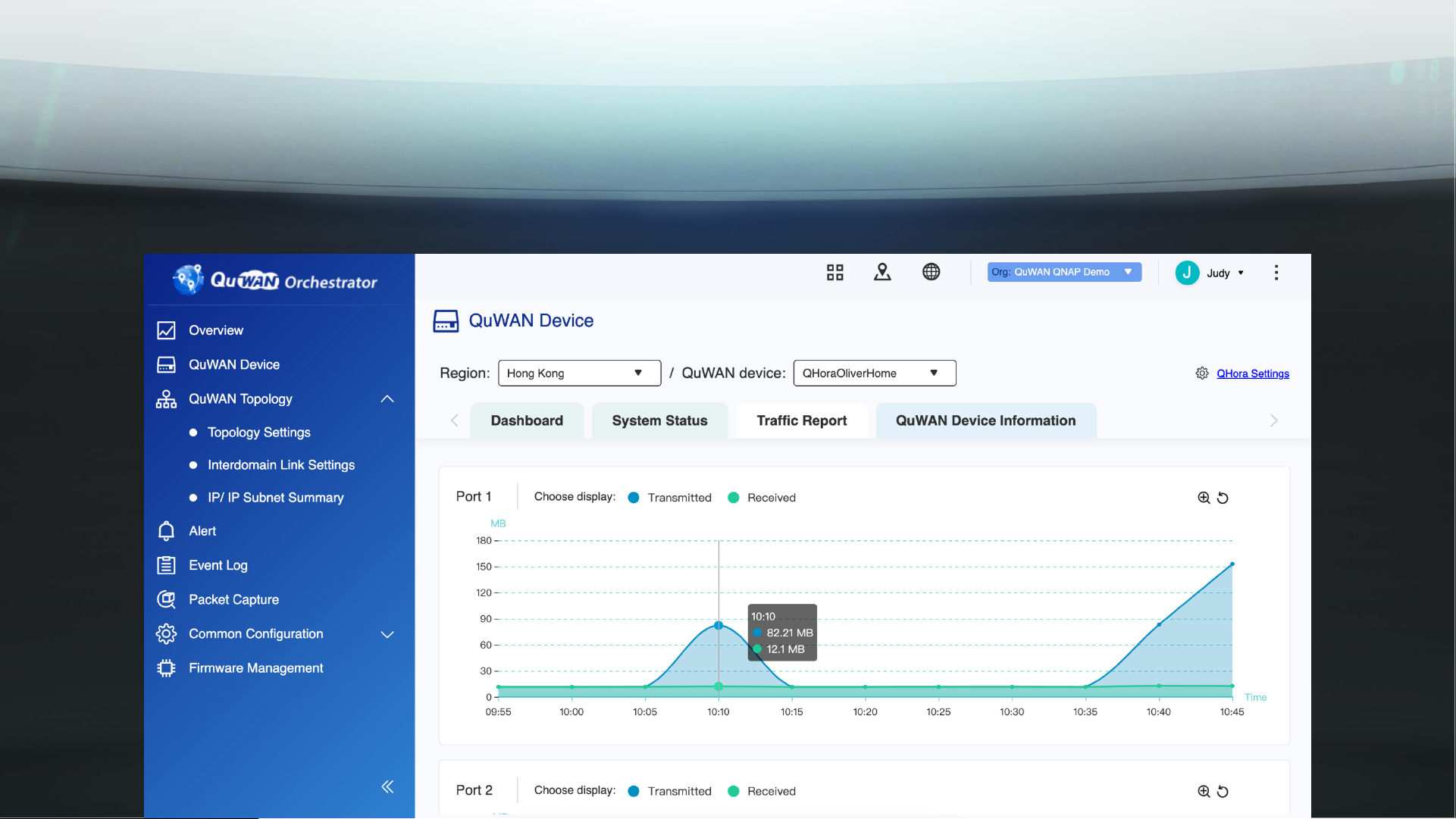This screenshot has height=819, width=1456.
Task: Click the 10:45 peak data point
Action: coord(1232,564)
